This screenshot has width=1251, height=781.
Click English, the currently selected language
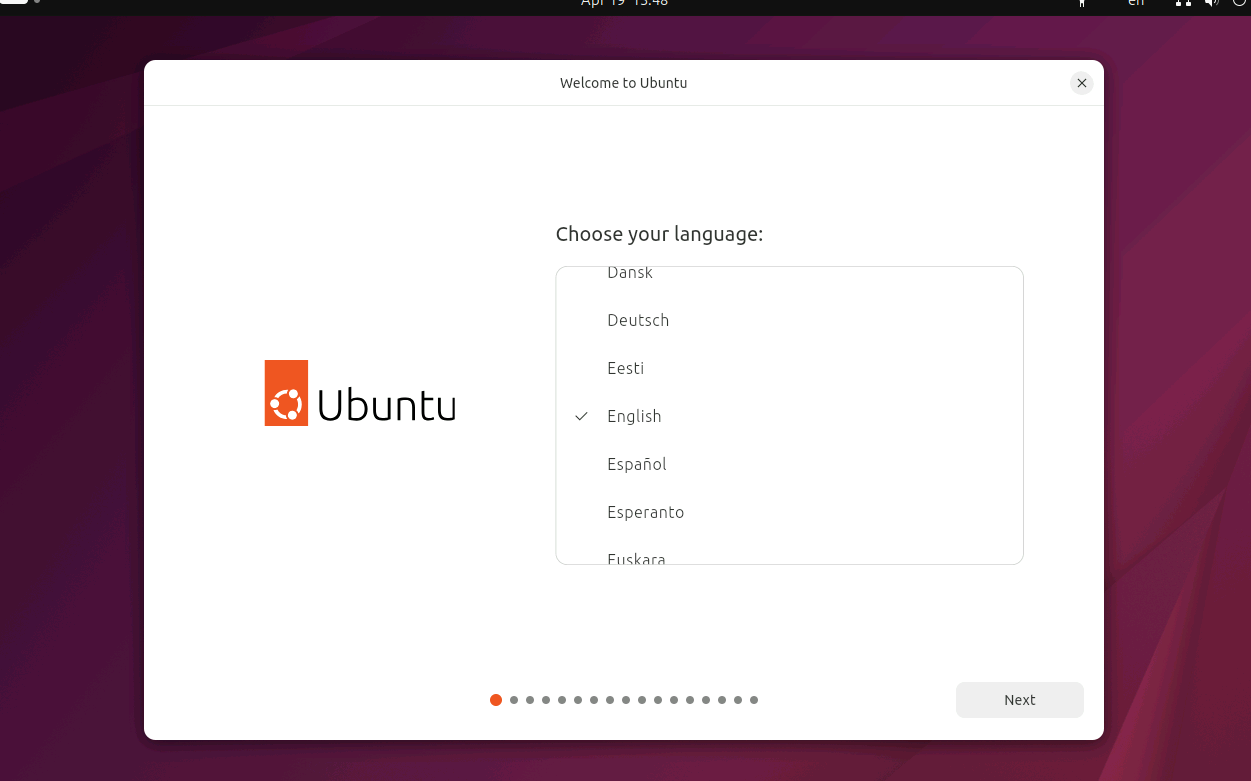pos(634,416)
